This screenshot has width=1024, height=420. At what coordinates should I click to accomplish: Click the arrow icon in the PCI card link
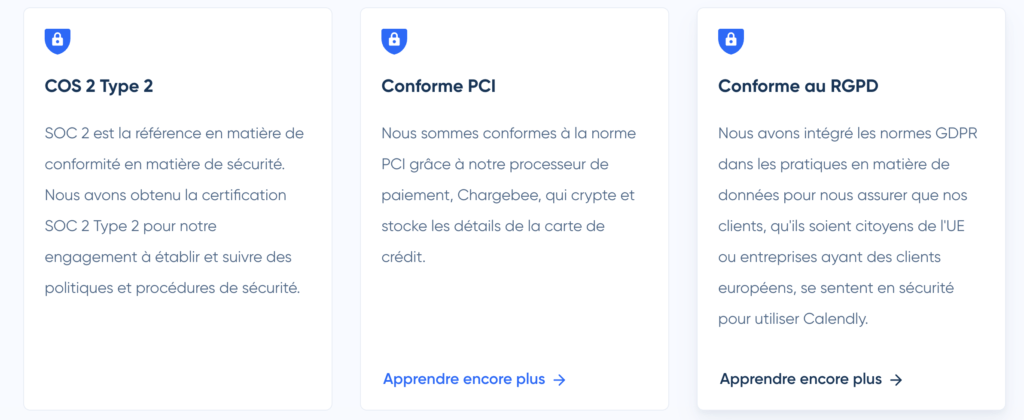(x=560, y=380)
